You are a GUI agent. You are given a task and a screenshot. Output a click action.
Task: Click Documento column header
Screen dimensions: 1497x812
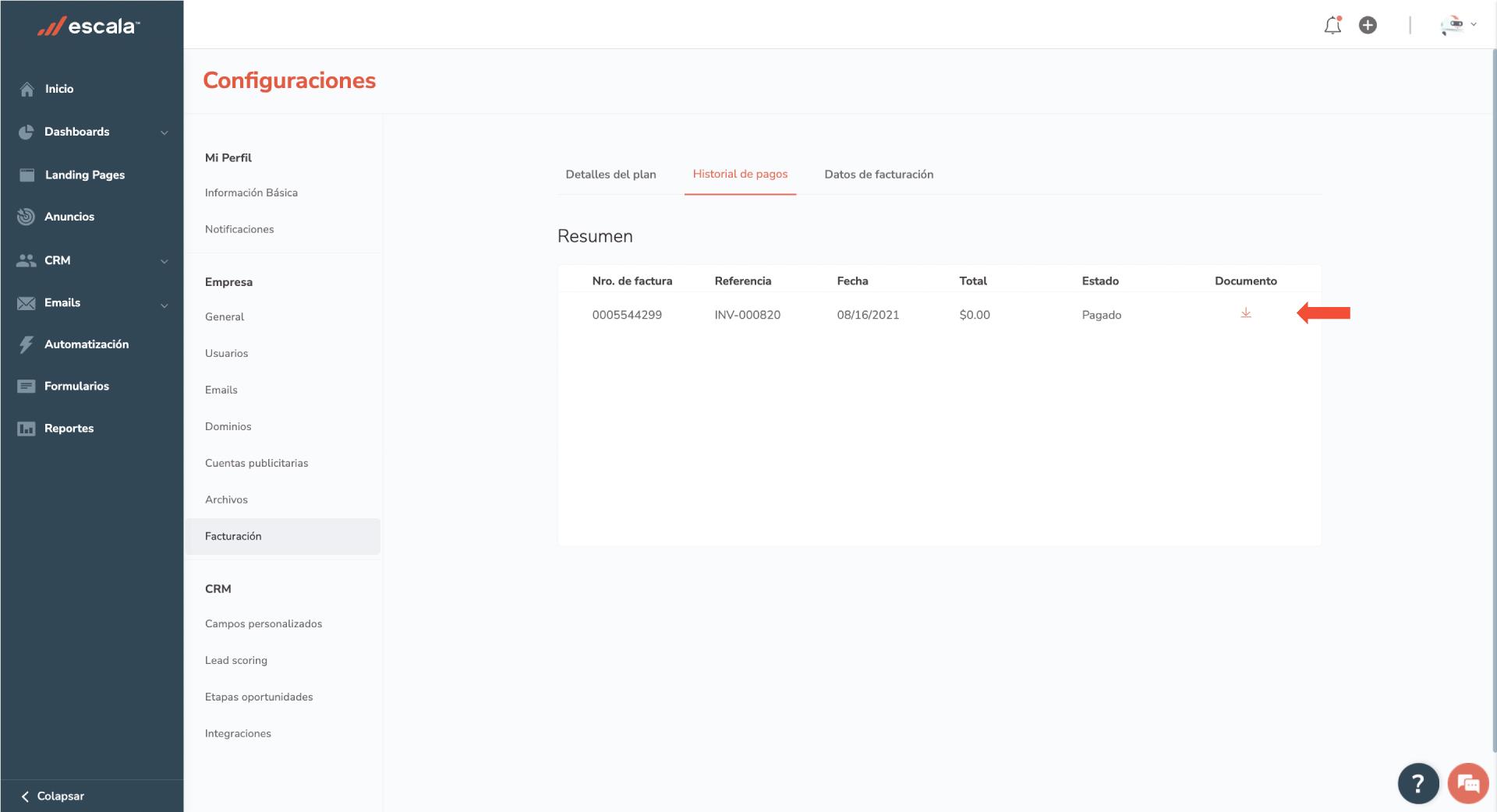point(1246,281)
